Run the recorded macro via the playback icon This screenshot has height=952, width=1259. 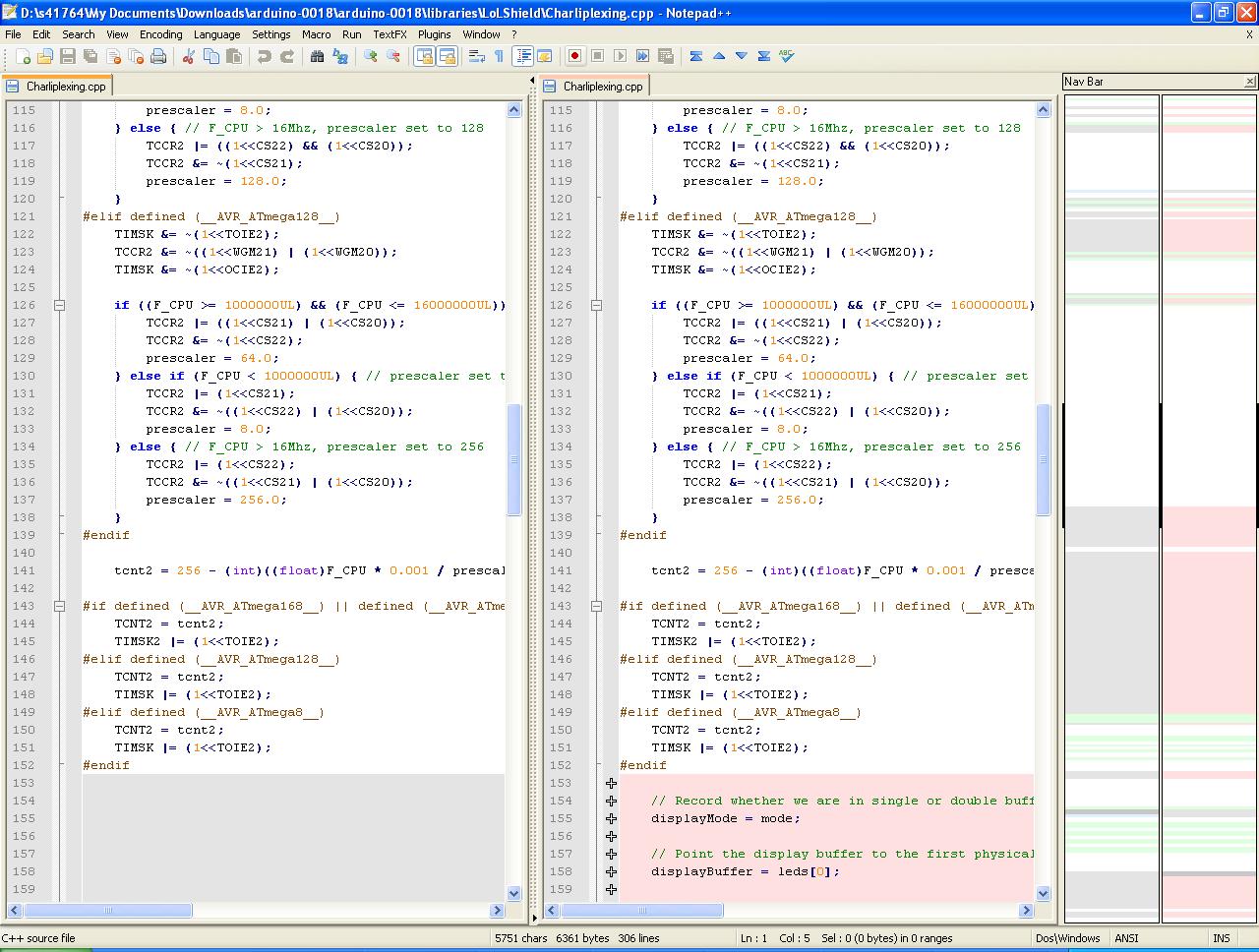point(621,56)
